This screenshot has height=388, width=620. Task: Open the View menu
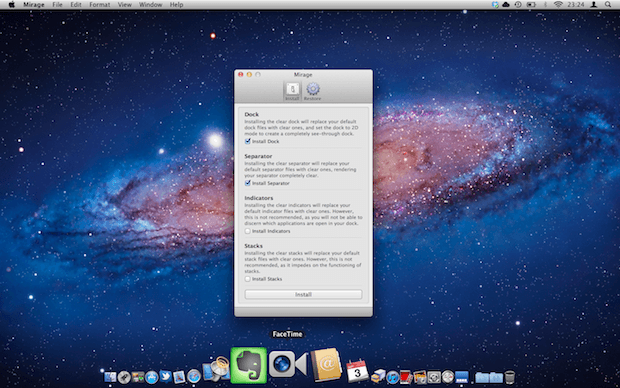click(x=125, y=5)
